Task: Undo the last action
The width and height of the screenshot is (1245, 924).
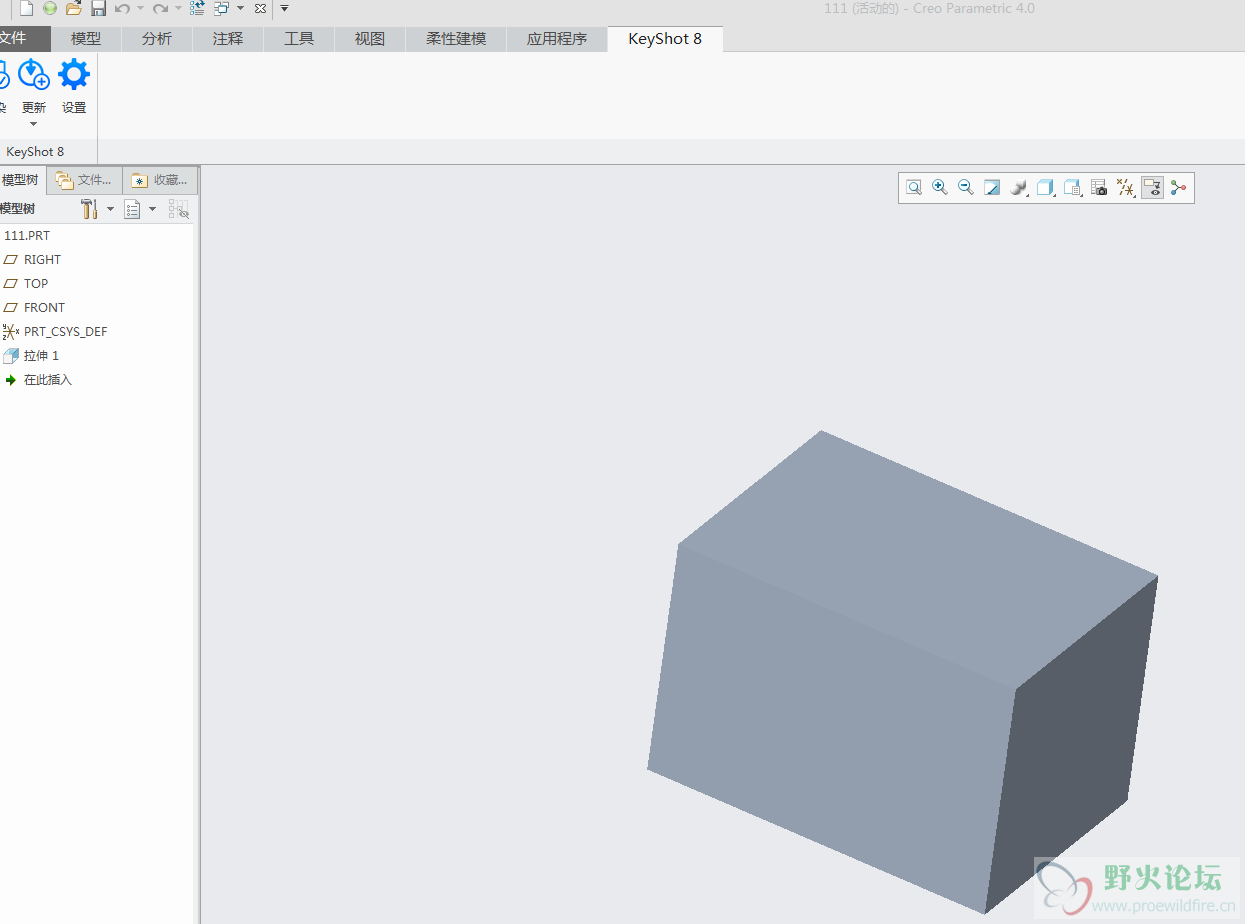Action: 122,8
